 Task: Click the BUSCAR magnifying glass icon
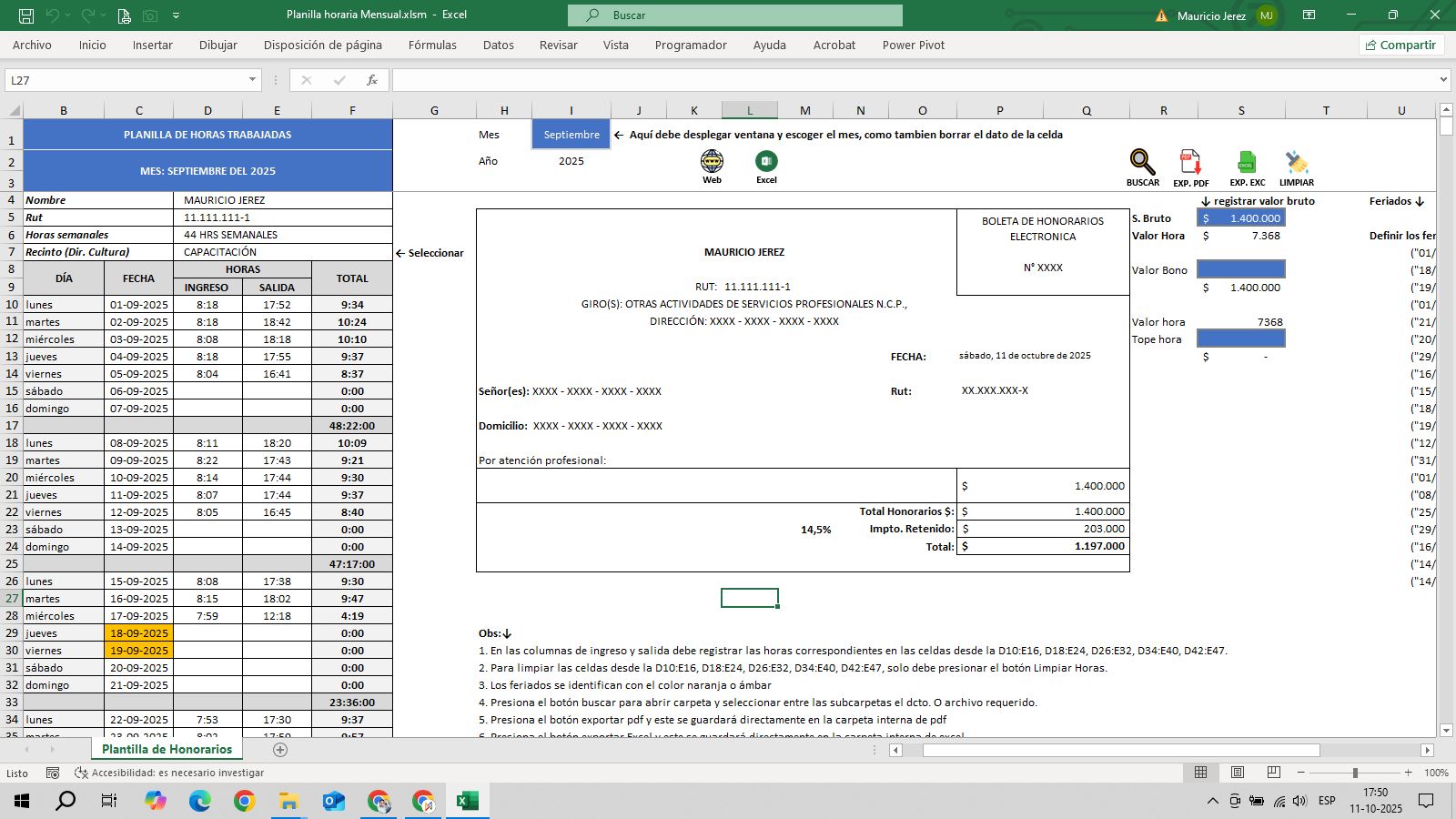click(1142, 163)
